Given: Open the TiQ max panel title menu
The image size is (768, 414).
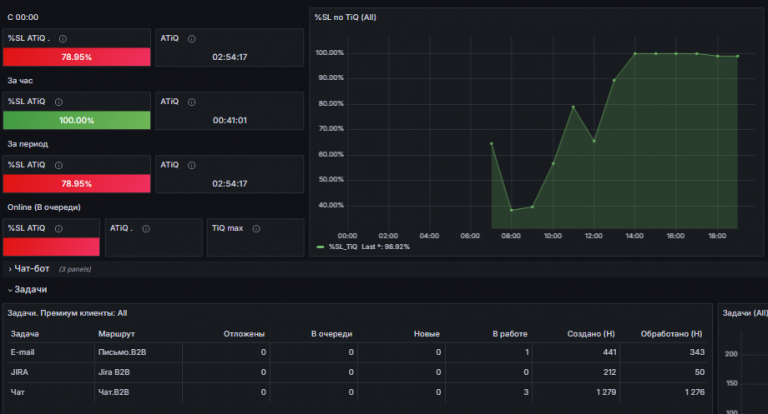Looking at the screenshot, I should pos(227,228).
